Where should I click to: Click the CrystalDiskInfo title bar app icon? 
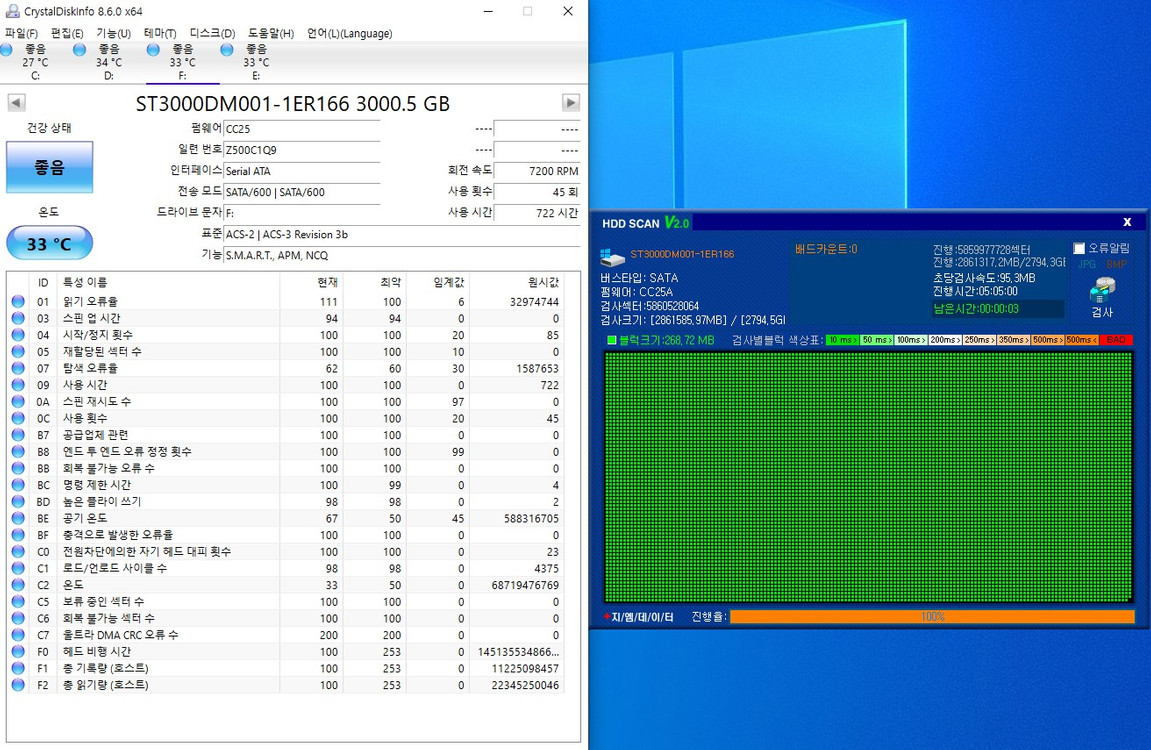tap(12, 12)
